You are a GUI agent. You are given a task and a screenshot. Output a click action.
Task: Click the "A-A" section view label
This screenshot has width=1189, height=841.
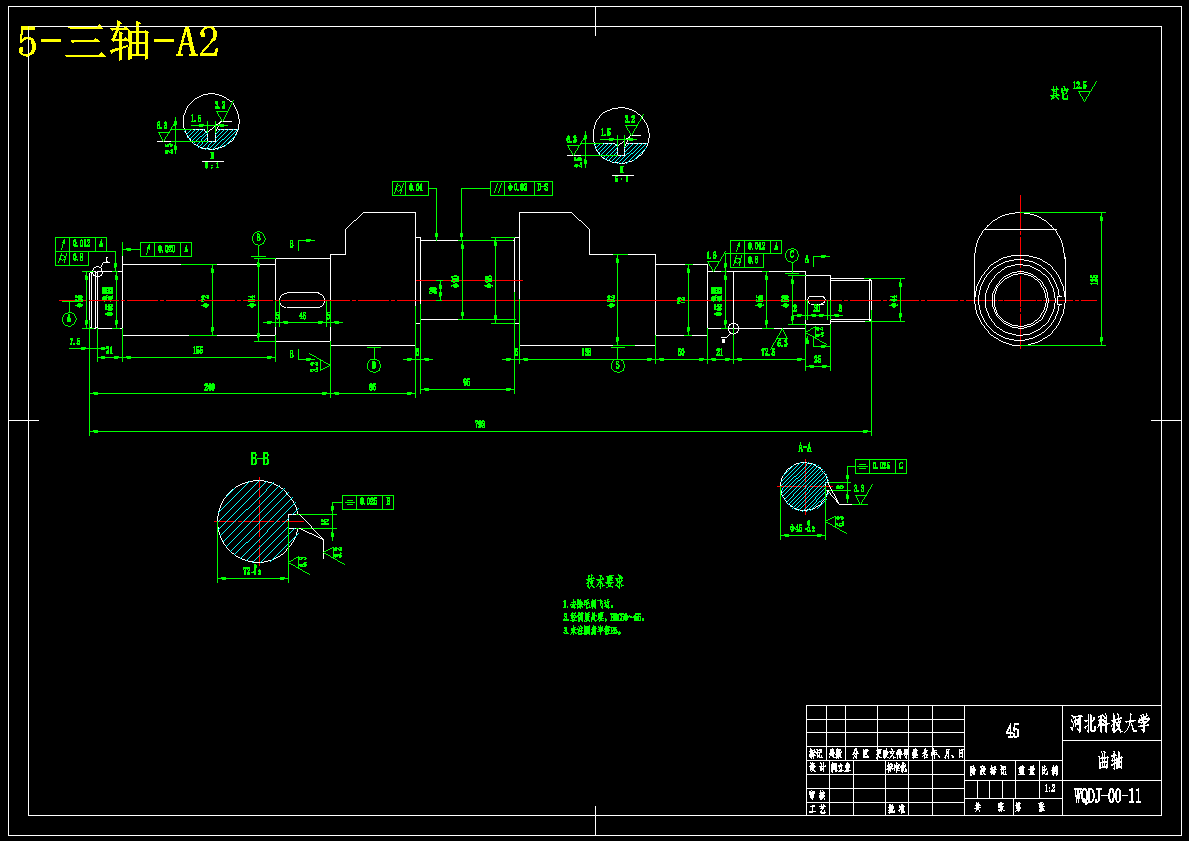click(x=805, y=448)
